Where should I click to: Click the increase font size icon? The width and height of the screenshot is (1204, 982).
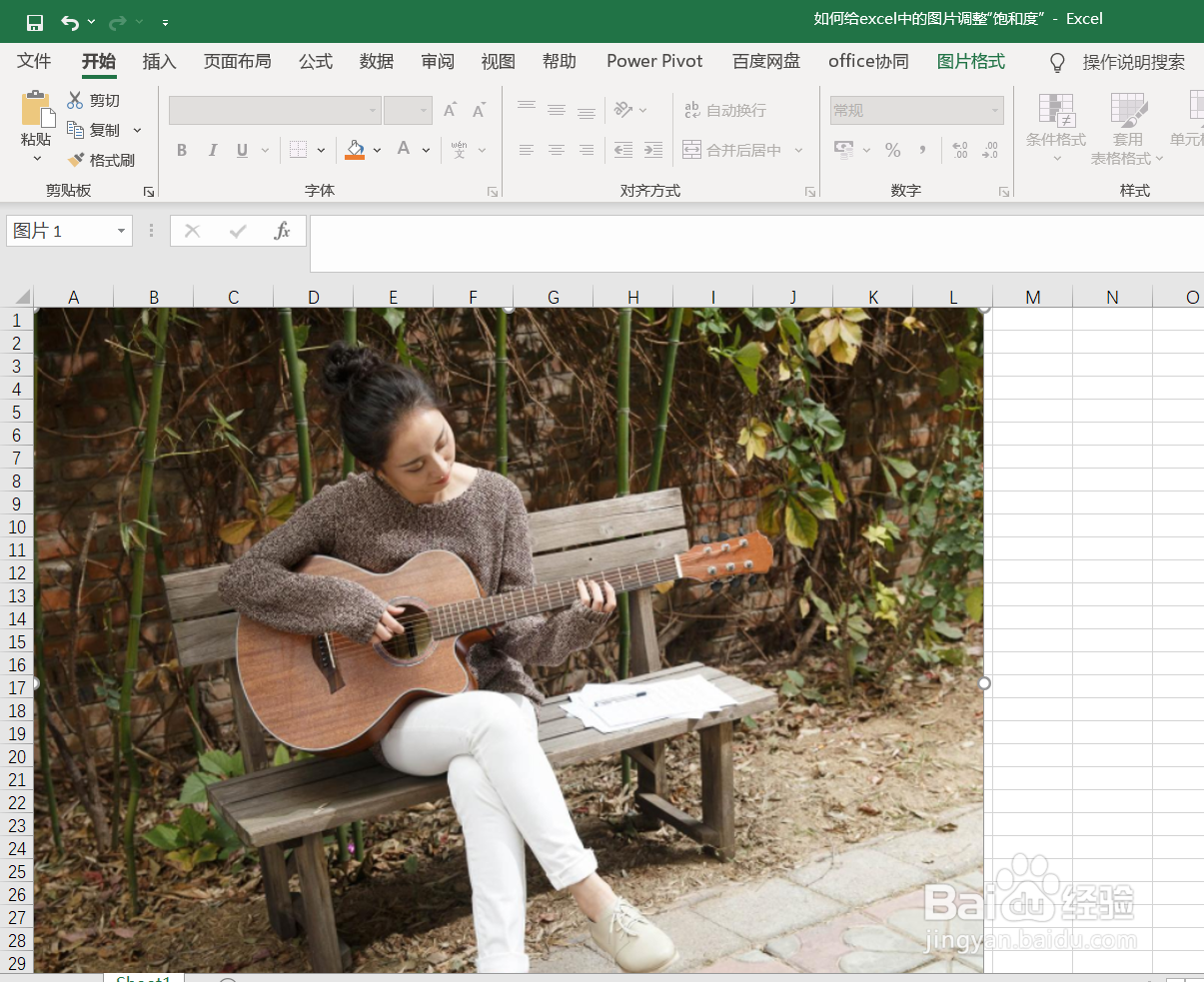[450, 110]
